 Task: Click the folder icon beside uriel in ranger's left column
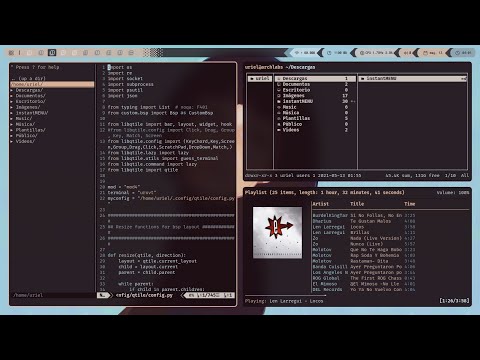coord(252,79)
